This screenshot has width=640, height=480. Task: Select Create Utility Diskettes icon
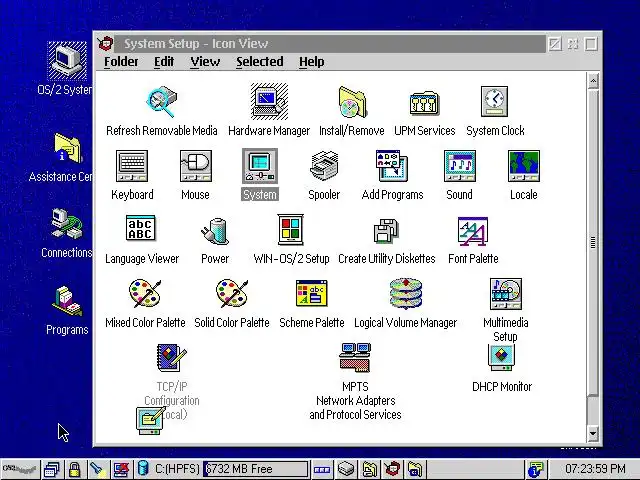click(386, 231)
